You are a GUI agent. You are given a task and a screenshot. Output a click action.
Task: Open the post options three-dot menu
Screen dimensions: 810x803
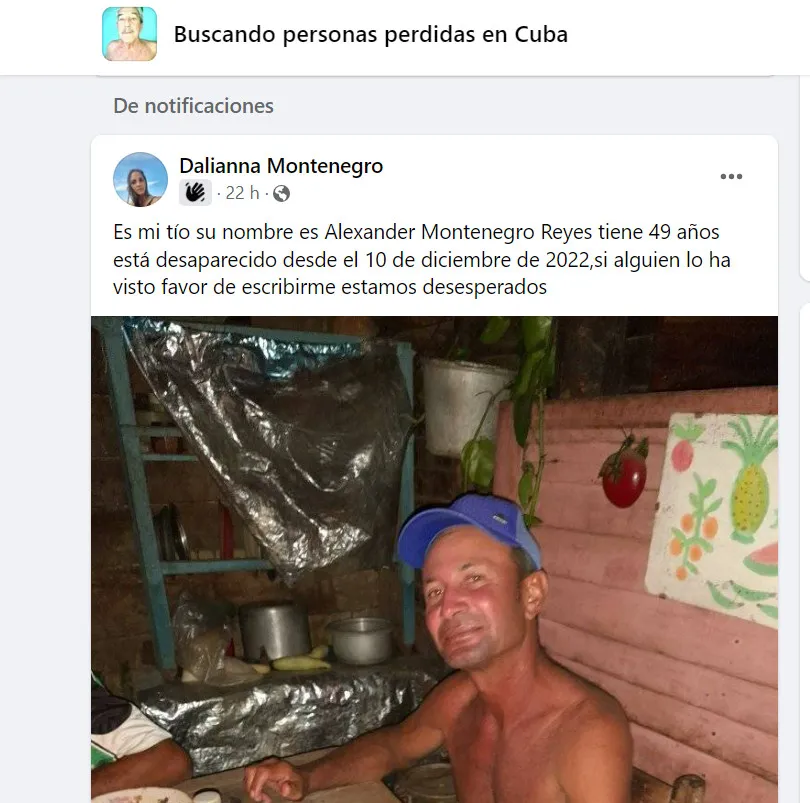pyautogui.click(x=731, y=177)
